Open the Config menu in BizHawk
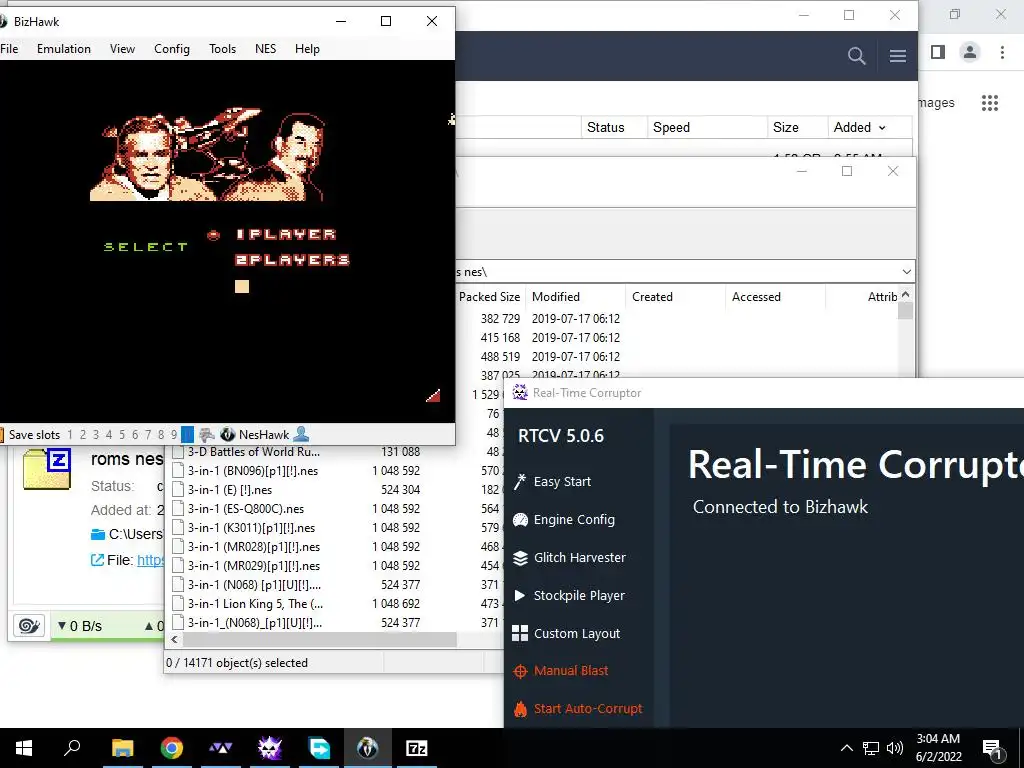 tap(172, 49)
